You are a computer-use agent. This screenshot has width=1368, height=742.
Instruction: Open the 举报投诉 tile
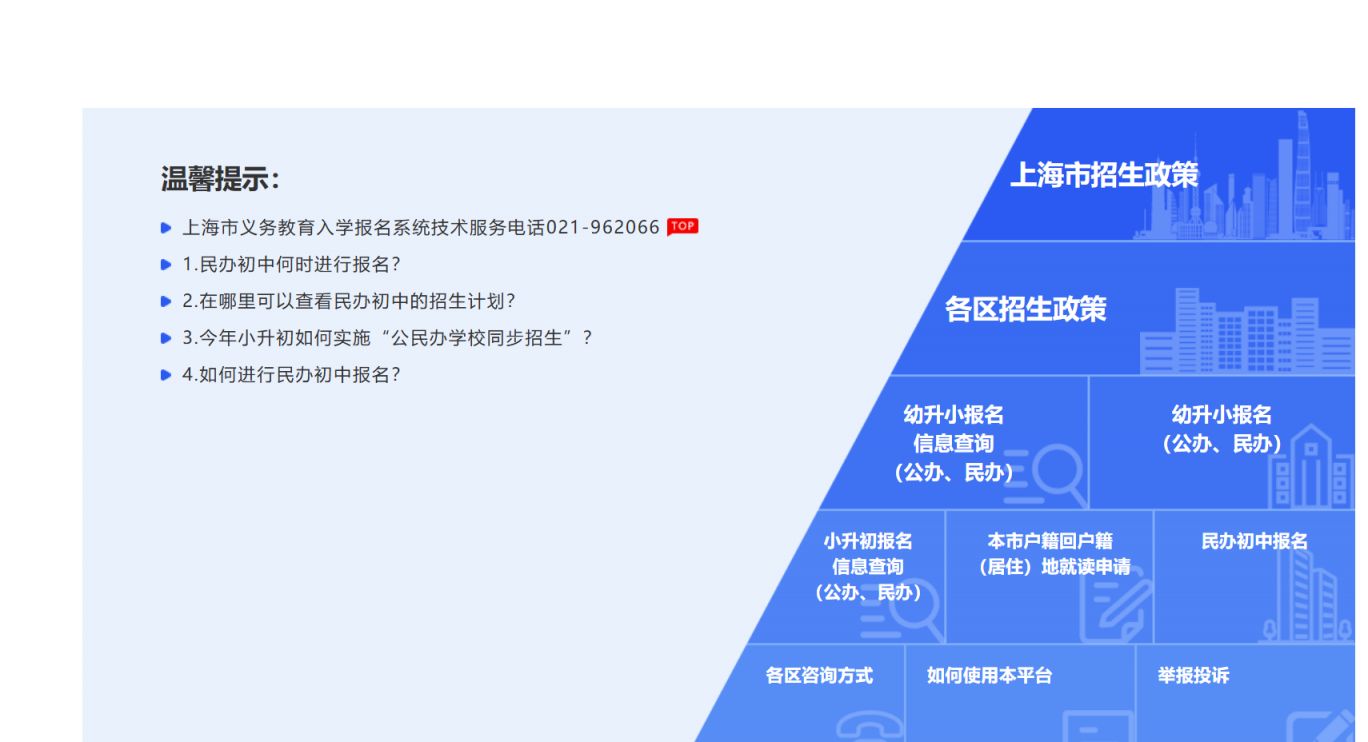tap(1246, 693)
